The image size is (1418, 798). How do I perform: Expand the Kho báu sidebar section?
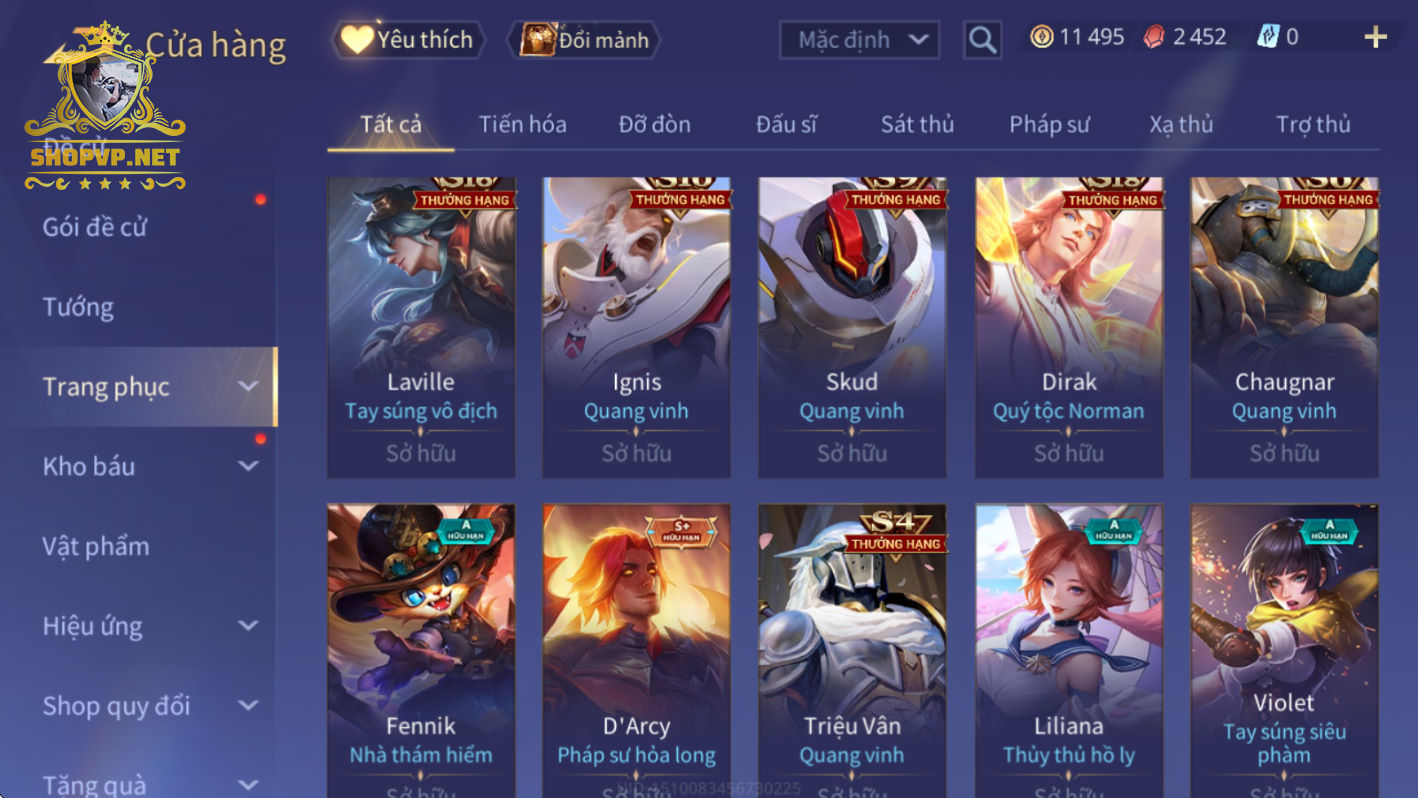pyautogui.click(x=248, y=466)
